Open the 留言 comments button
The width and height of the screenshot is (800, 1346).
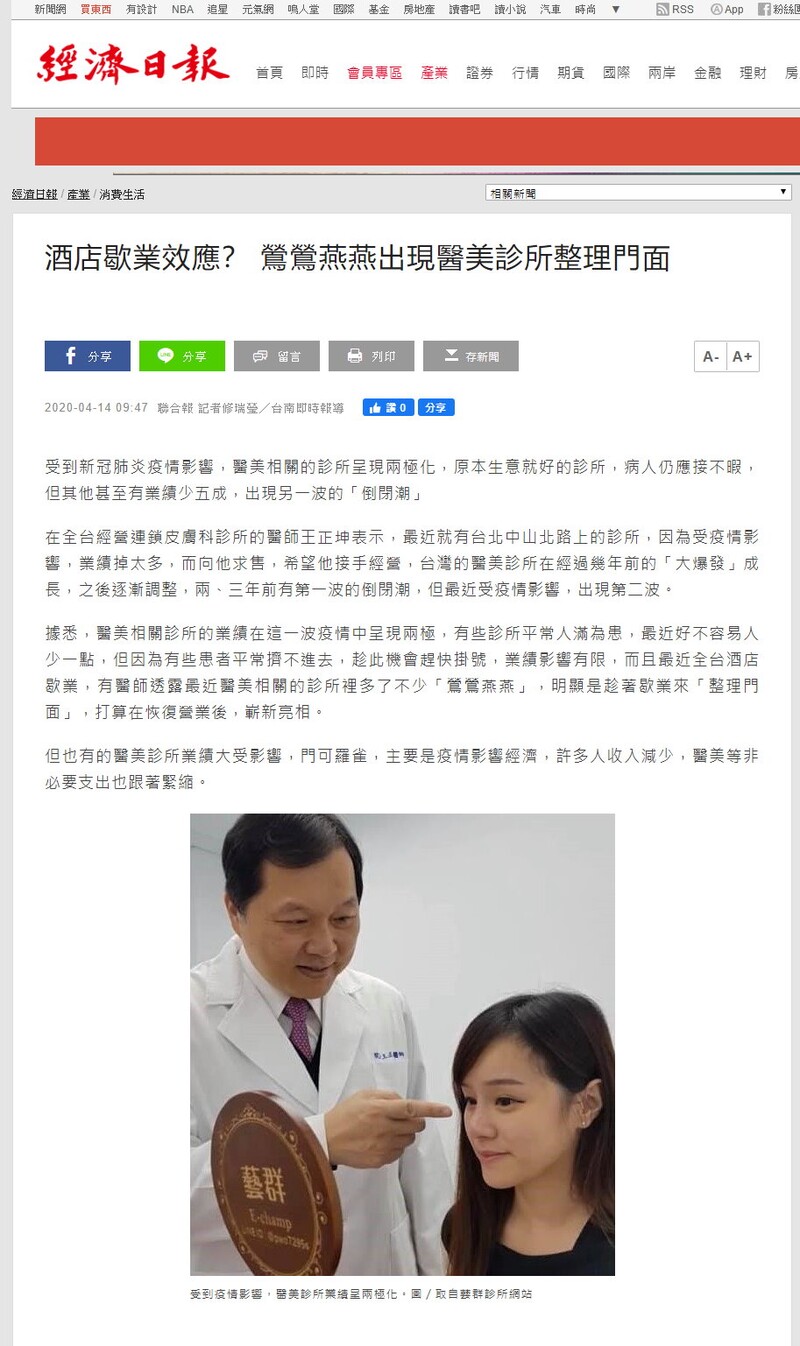[x=277, y=356]
